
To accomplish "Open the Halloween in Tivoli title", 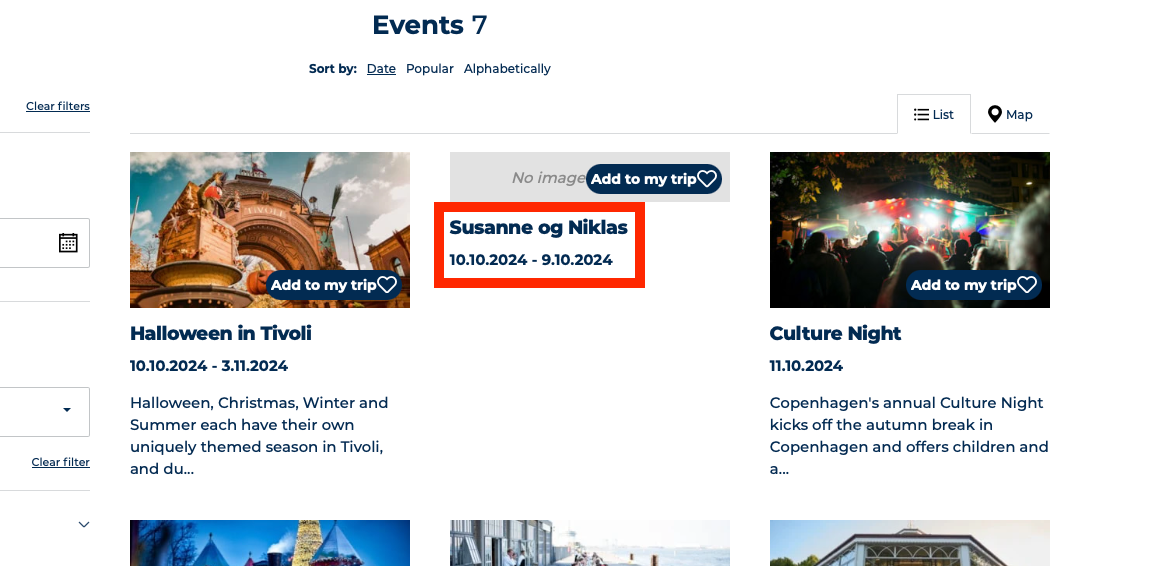I will pyautogui.click(x=221, y=334).
